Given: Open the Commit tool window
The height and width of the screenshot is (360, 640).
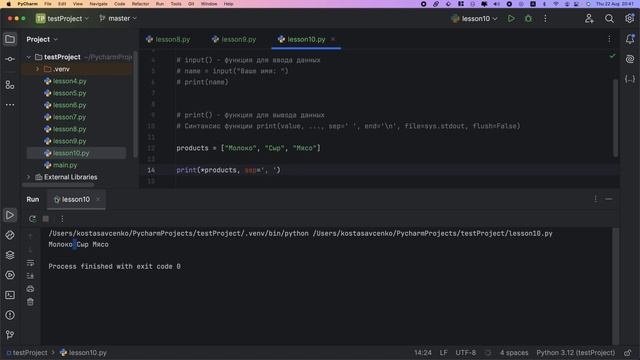Looking at the screenshot, I should click(10, 59).
